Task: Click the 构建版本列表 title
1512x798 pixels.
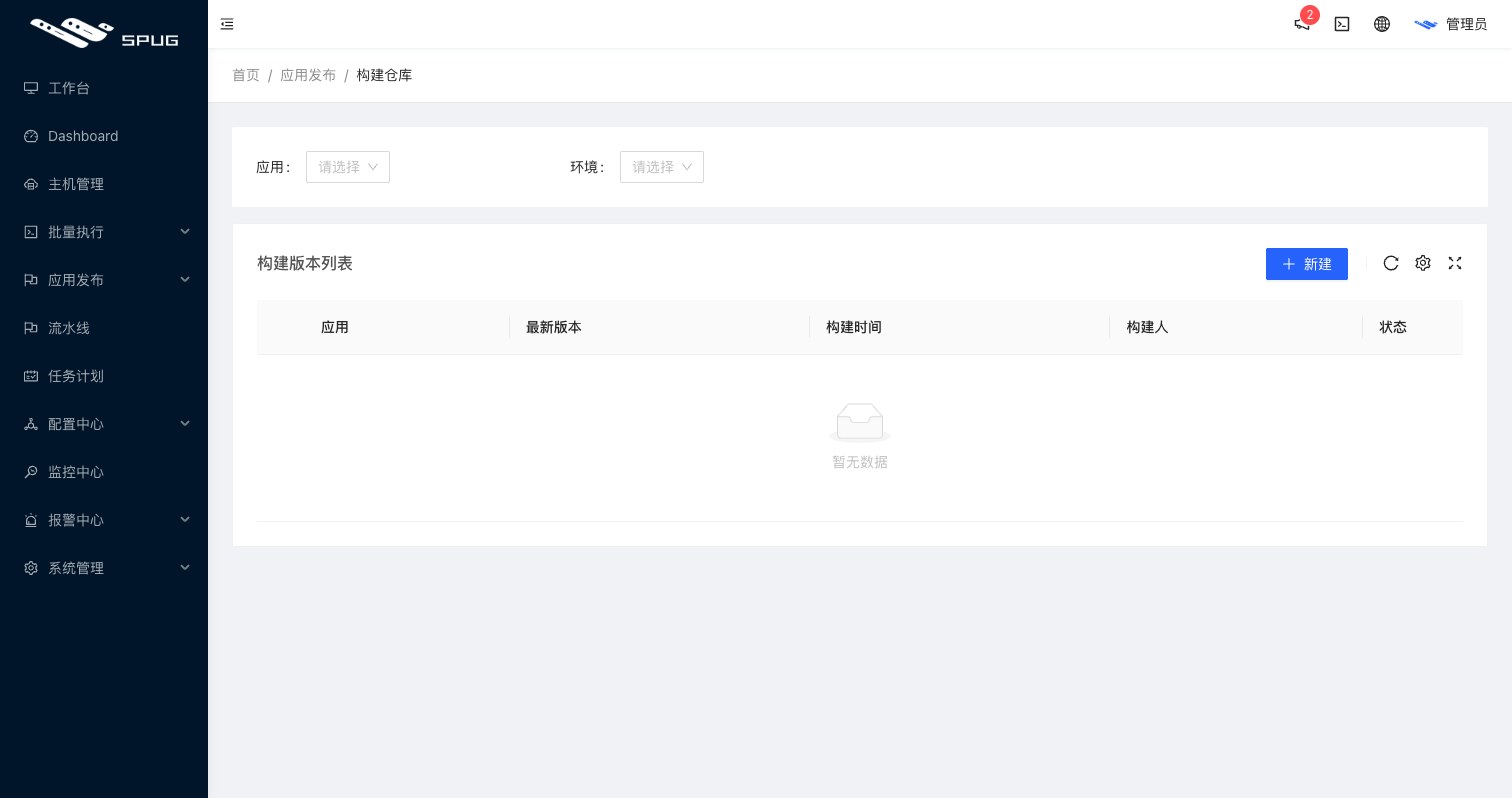Action: 305,263
